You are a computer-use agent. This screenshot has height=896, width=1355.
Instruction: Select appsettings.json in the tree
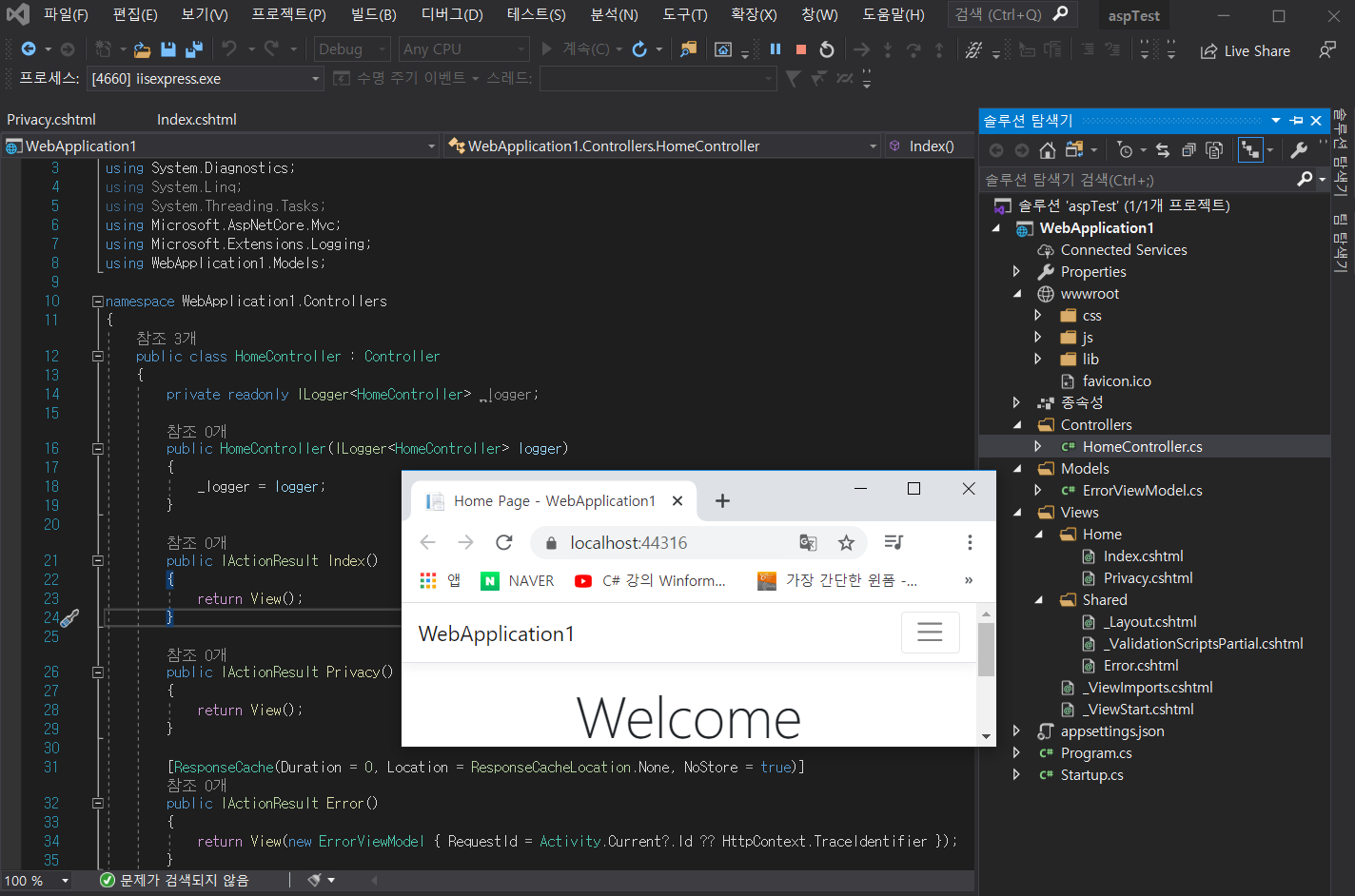1111,731
